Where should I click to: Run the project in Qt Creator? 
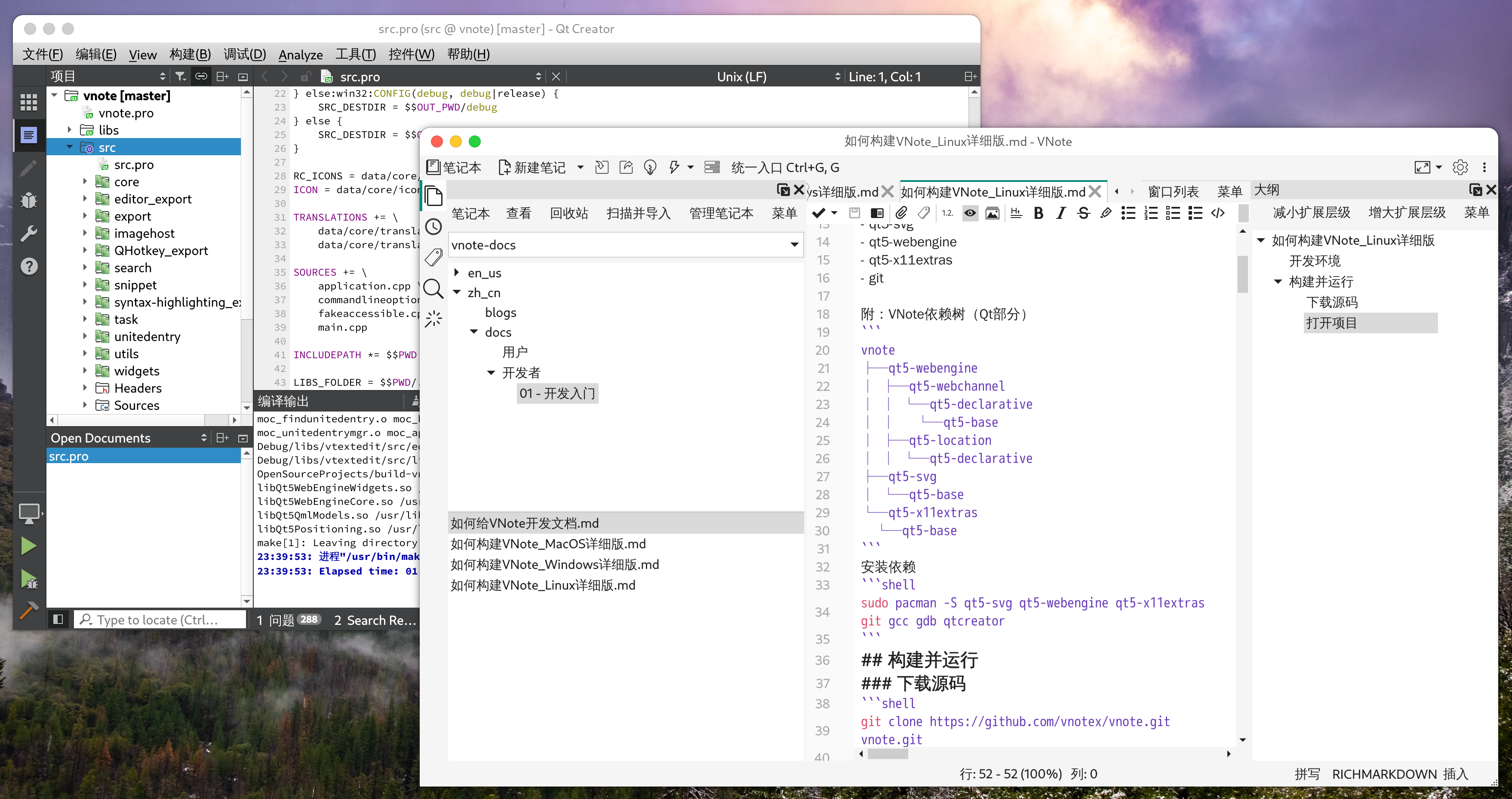pyautogui.click(x=29, y=546)
